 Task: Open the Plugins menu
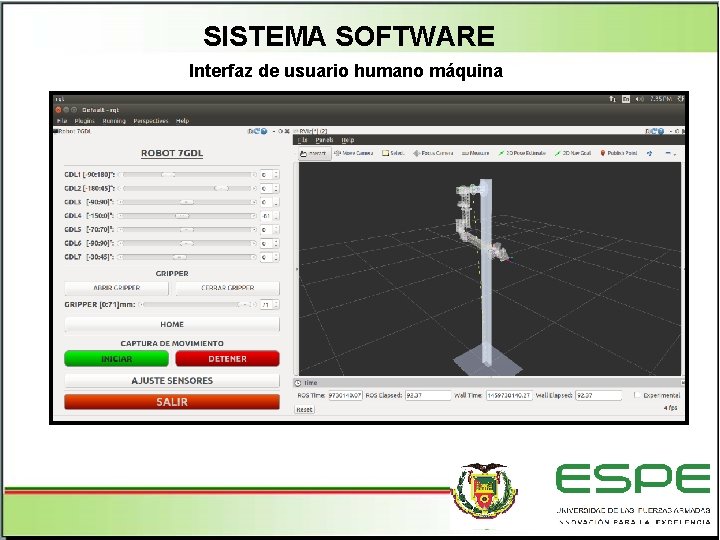pyautogui.click(x=84, y=121)
